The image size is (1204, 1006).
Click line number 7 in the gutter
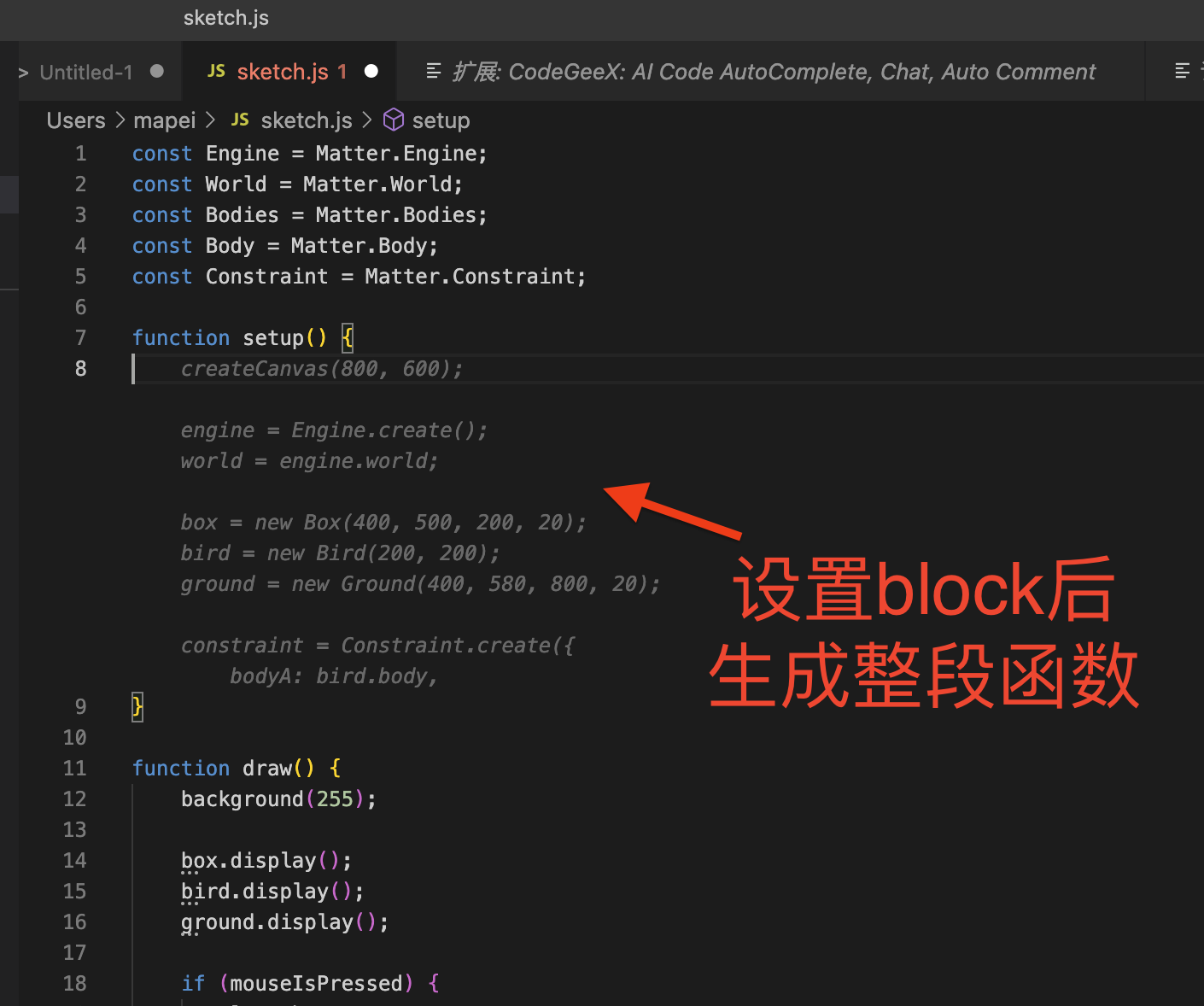[x=81, y=338]
